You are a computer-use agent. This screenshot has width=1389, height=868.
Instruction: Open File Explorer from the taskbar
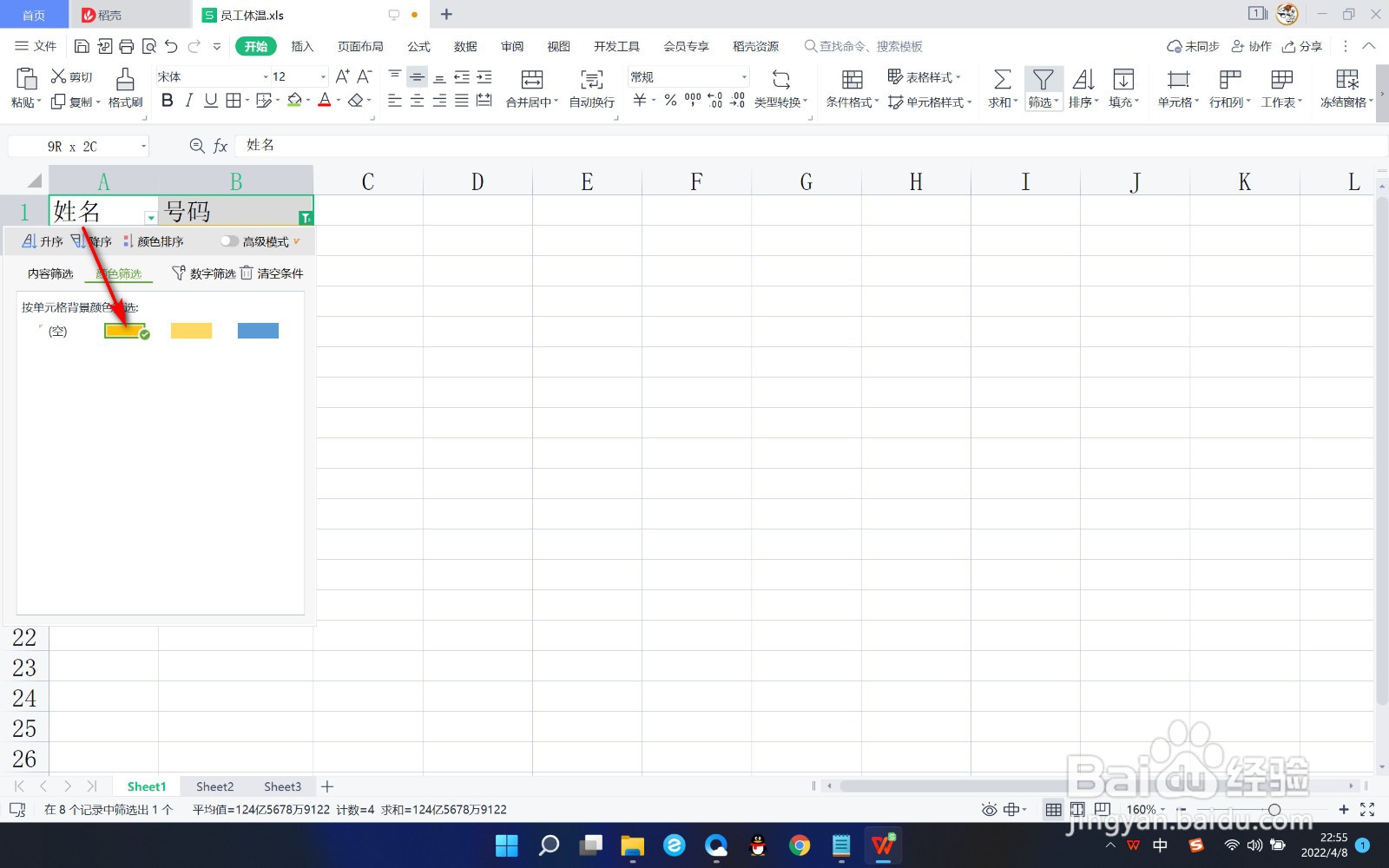632,845
